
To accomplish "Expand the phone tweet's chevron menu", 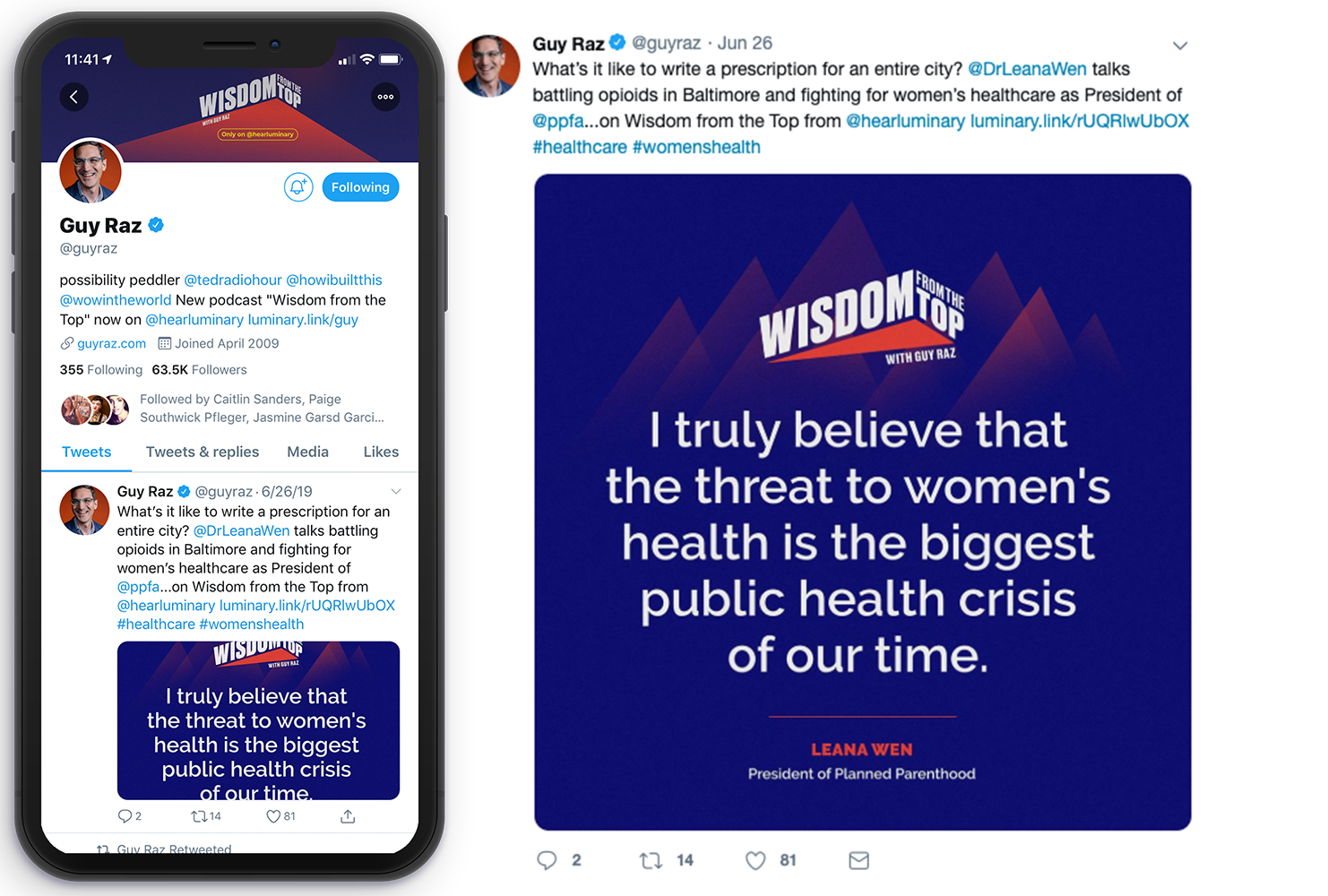I will [x=396, y=491].
